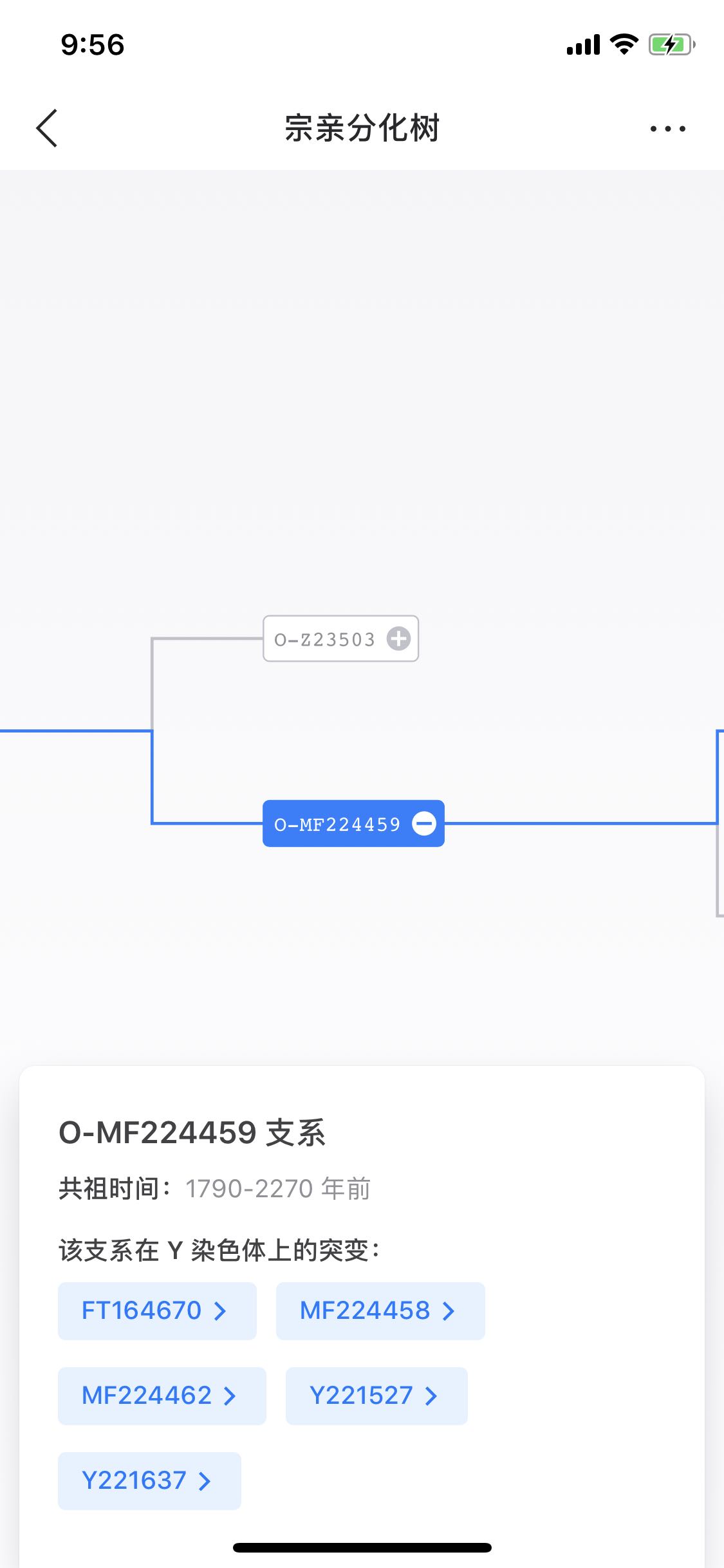
Task: Tap the battery charging indicator
Action: tap(672, 44)
